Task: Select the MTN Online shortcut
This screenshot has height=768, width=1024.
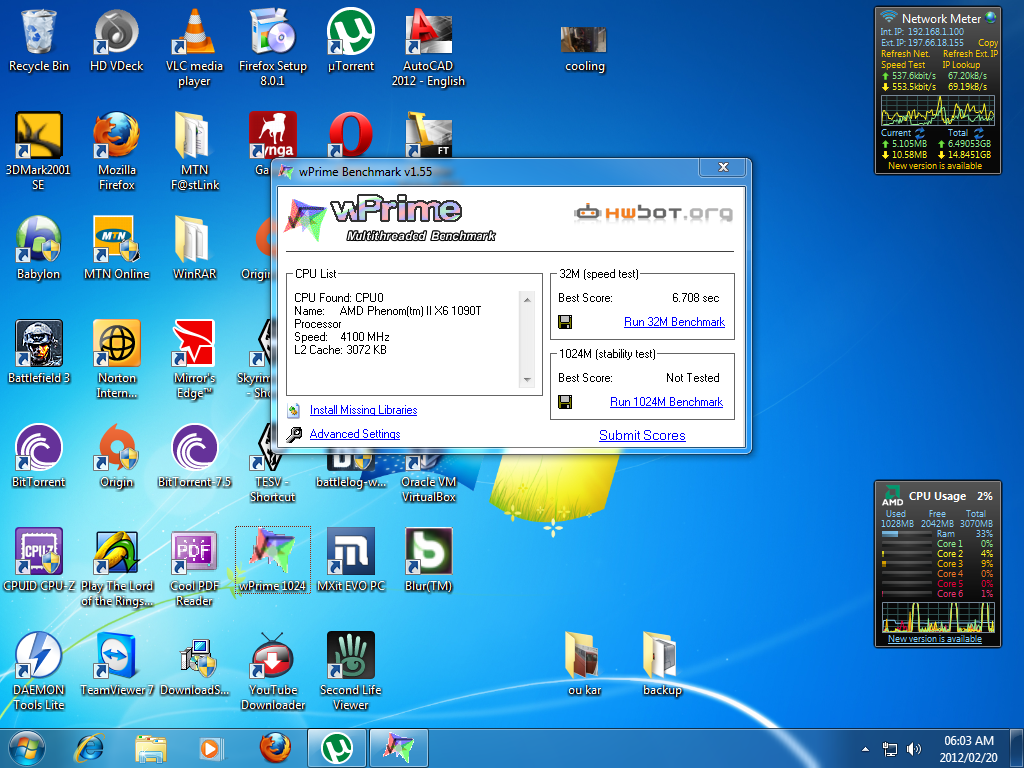Action: 116,248
